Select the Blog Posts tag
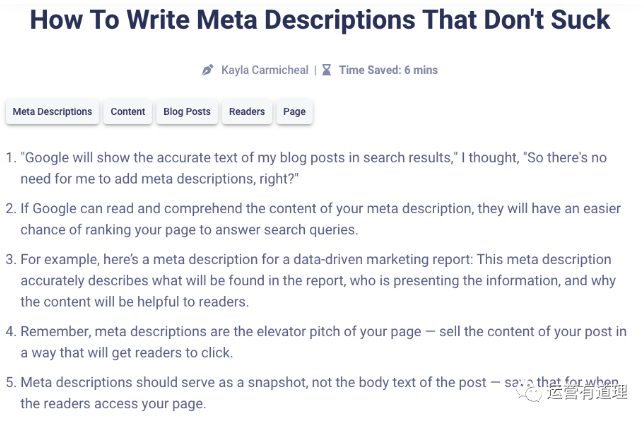This screenshot has height=423, width=644. [187, 112]
